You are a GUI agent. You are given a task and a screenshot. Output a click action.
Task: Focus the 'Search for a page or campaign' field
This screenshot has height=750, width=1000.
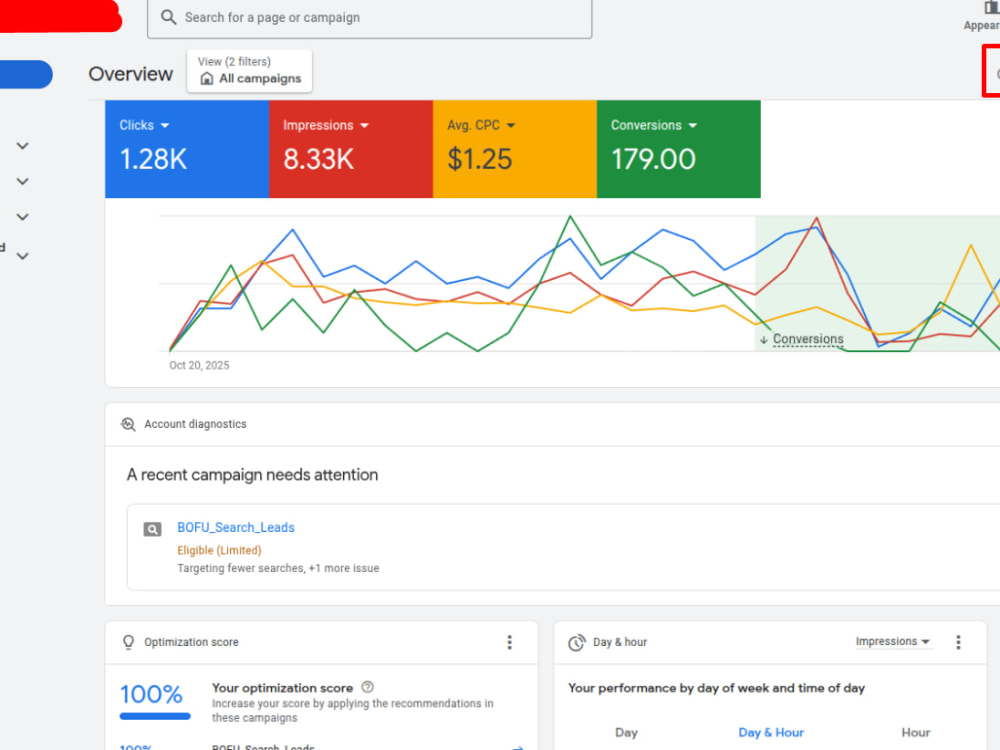369,18
